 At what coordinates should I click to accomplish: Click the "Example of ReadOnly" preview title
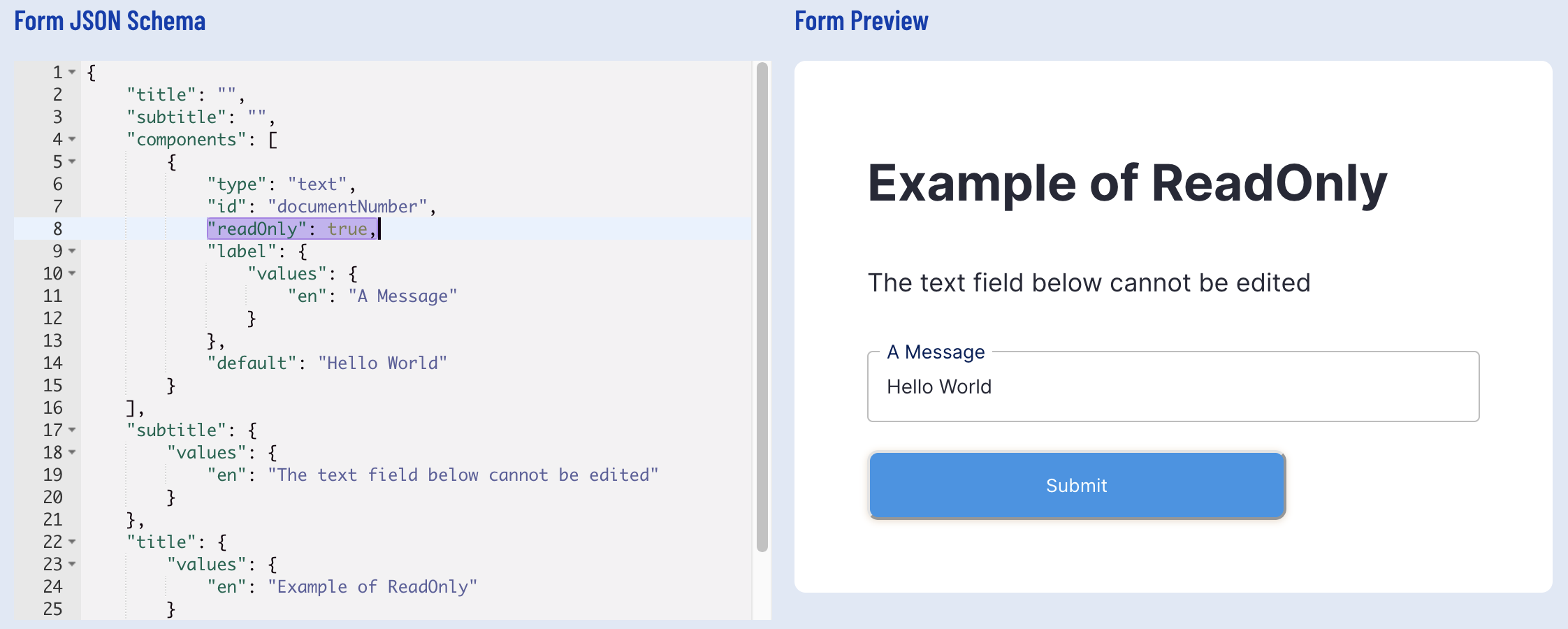pos(1126,183)
